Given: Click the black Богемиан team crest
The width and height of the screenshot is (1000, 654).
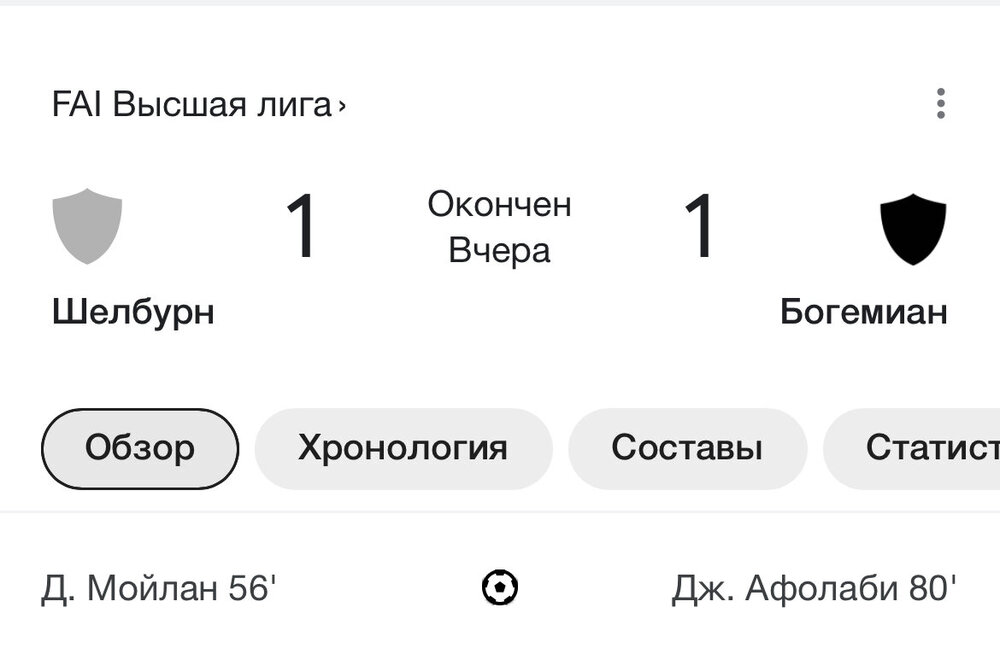Looking at the screenshot, I should coord(912,229).
